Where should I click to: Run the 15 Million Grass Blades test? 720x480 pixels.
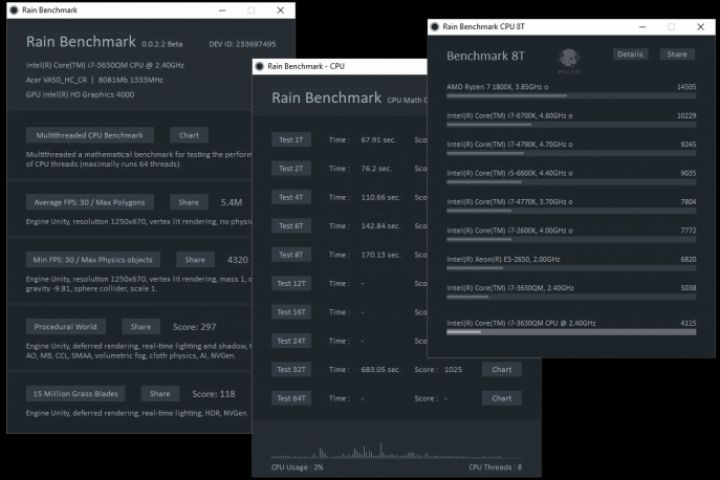click(75, 394)
